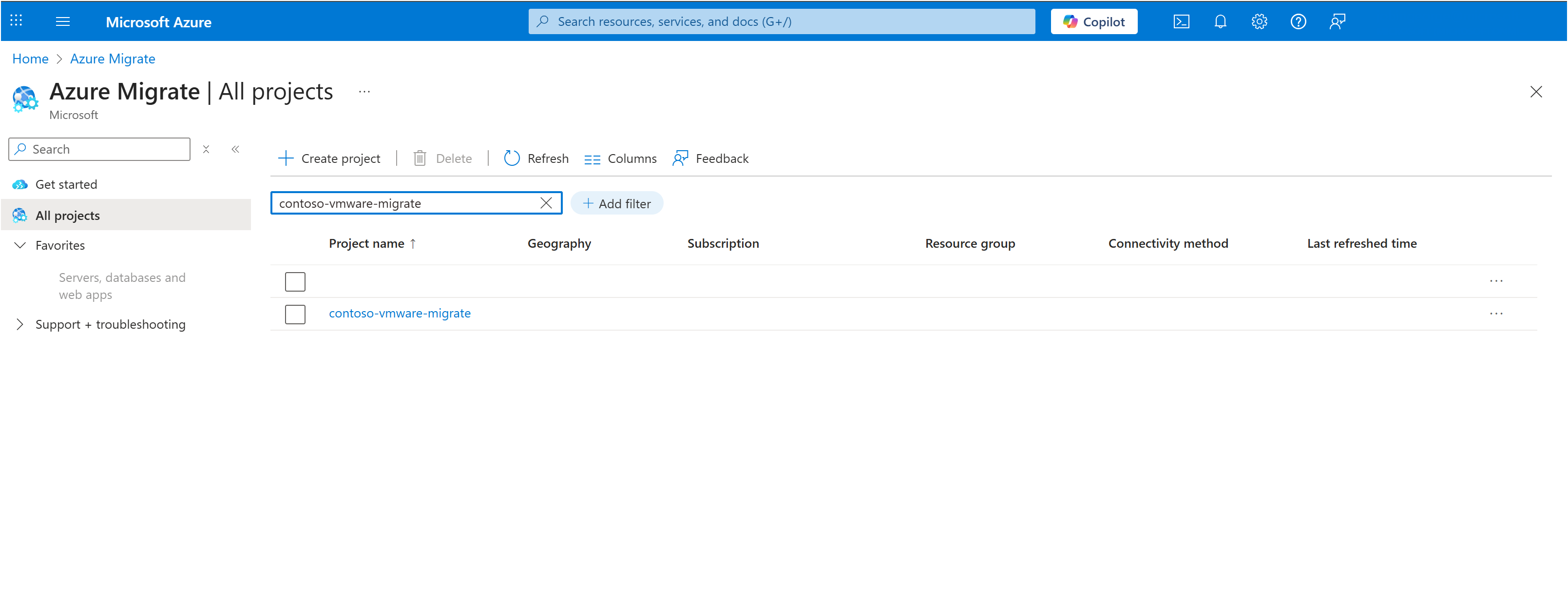Open portal settings gear

[x=1259, y=22]
